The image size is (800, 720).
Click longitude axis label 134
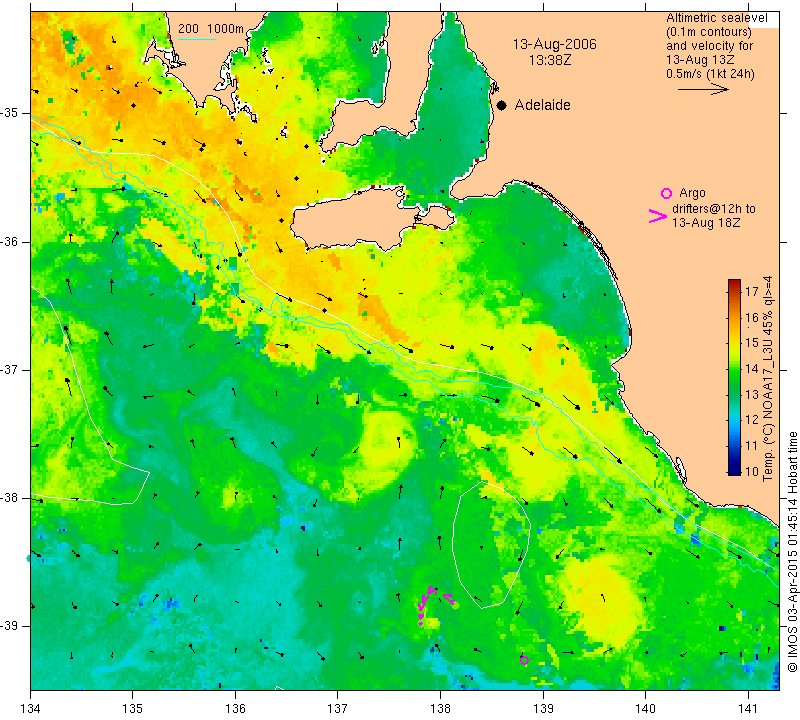coord(31,709)
